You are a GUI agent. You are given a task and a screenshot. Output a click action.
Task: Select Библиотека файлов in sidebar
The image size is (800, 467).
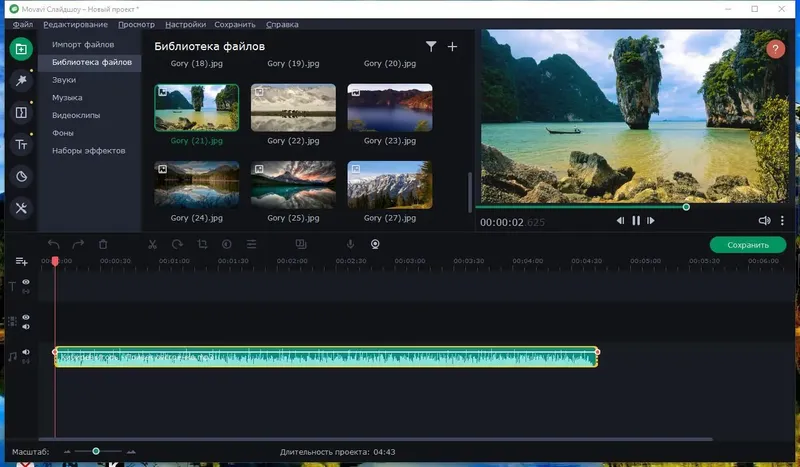(90, 62)
